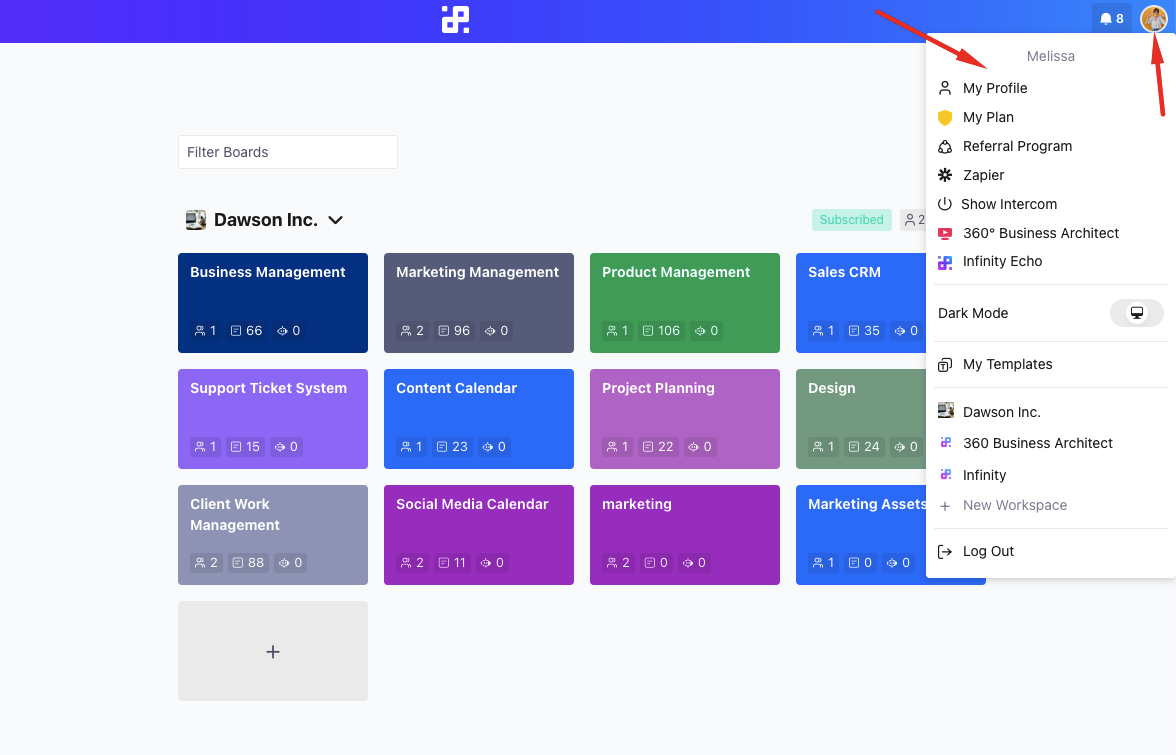
Task: Click the yellow My Plan badge icon
Action: (944, 117)
